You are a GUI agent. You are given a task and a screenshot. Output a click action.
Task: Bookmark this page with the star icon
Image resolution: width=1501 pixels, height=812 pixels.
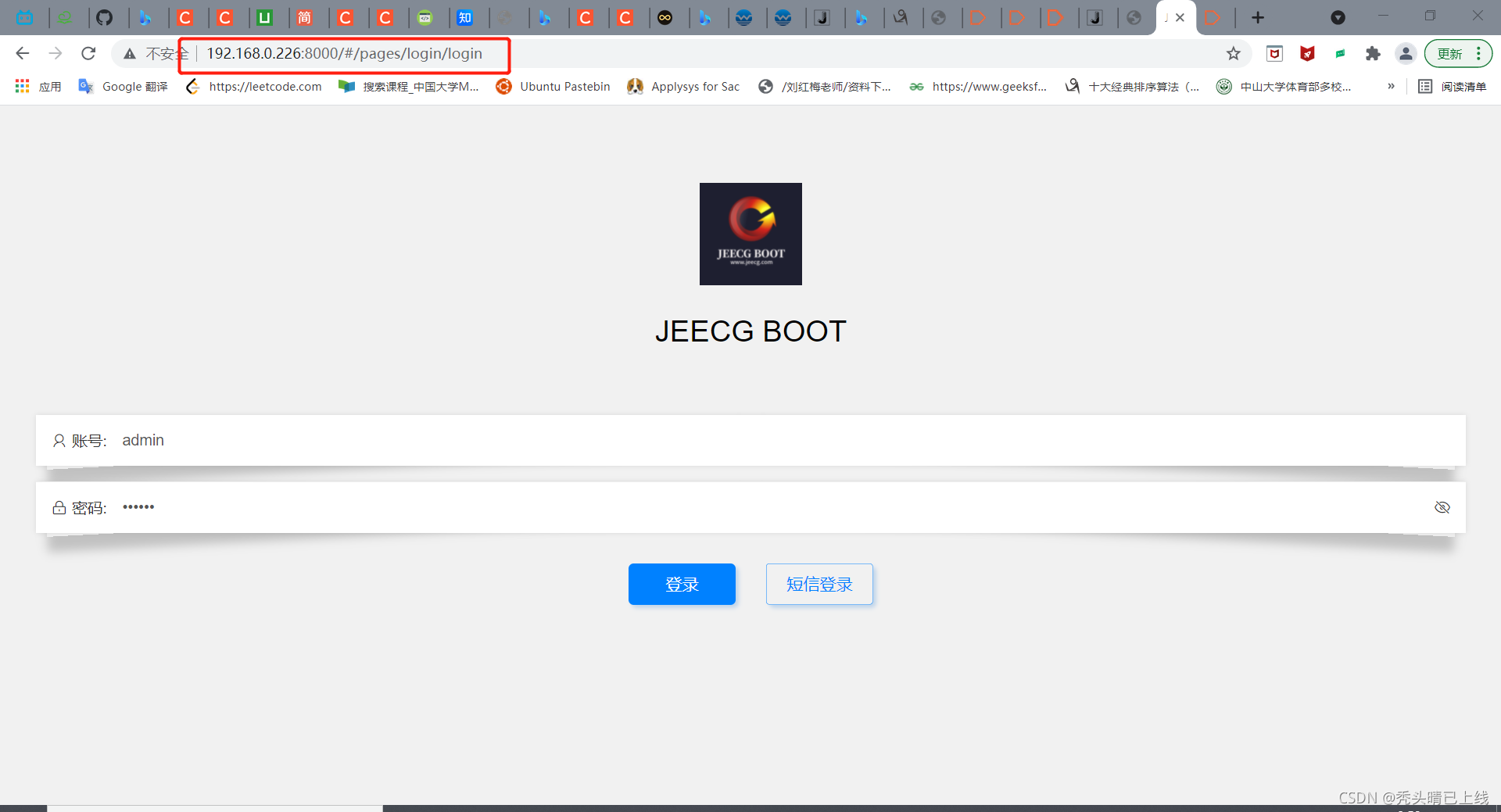pyautogui.click(x=1234, y=53)
